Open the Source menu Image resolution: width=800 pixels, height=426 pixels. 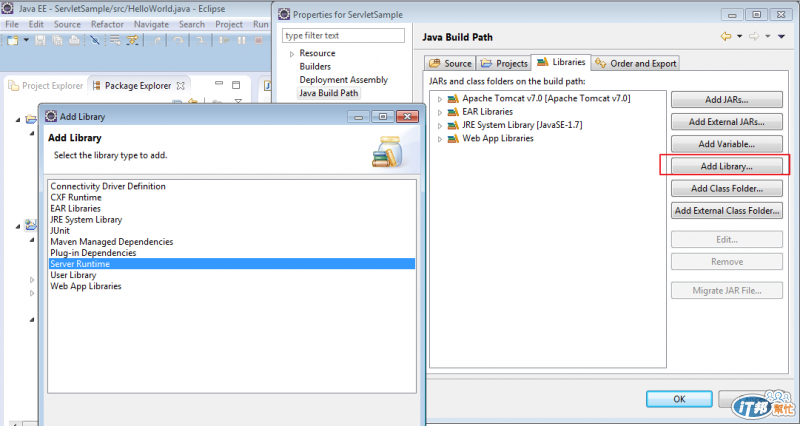point(67,24)
